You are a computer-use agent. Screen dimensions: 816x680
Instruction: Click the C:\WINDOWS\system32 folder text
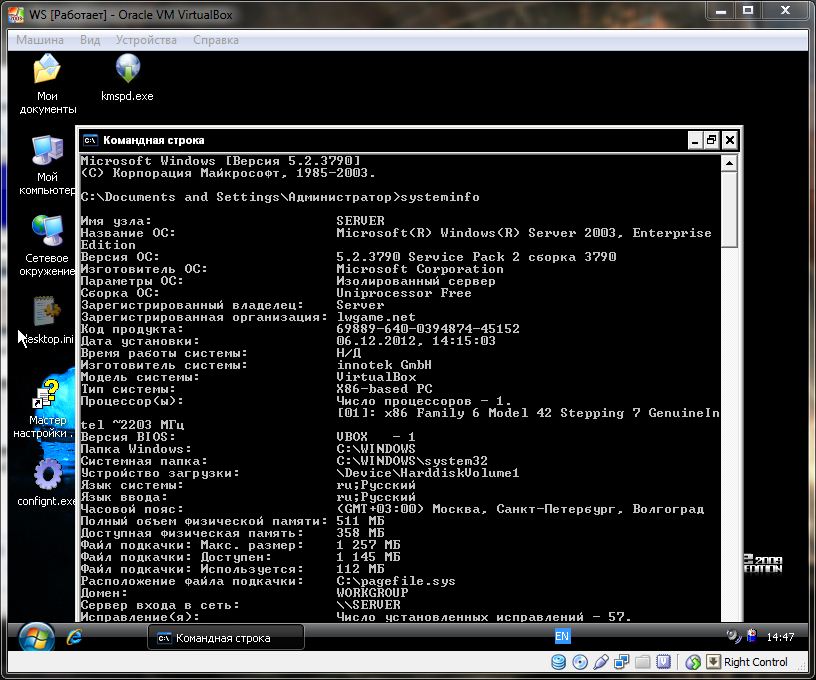(412, 461)
